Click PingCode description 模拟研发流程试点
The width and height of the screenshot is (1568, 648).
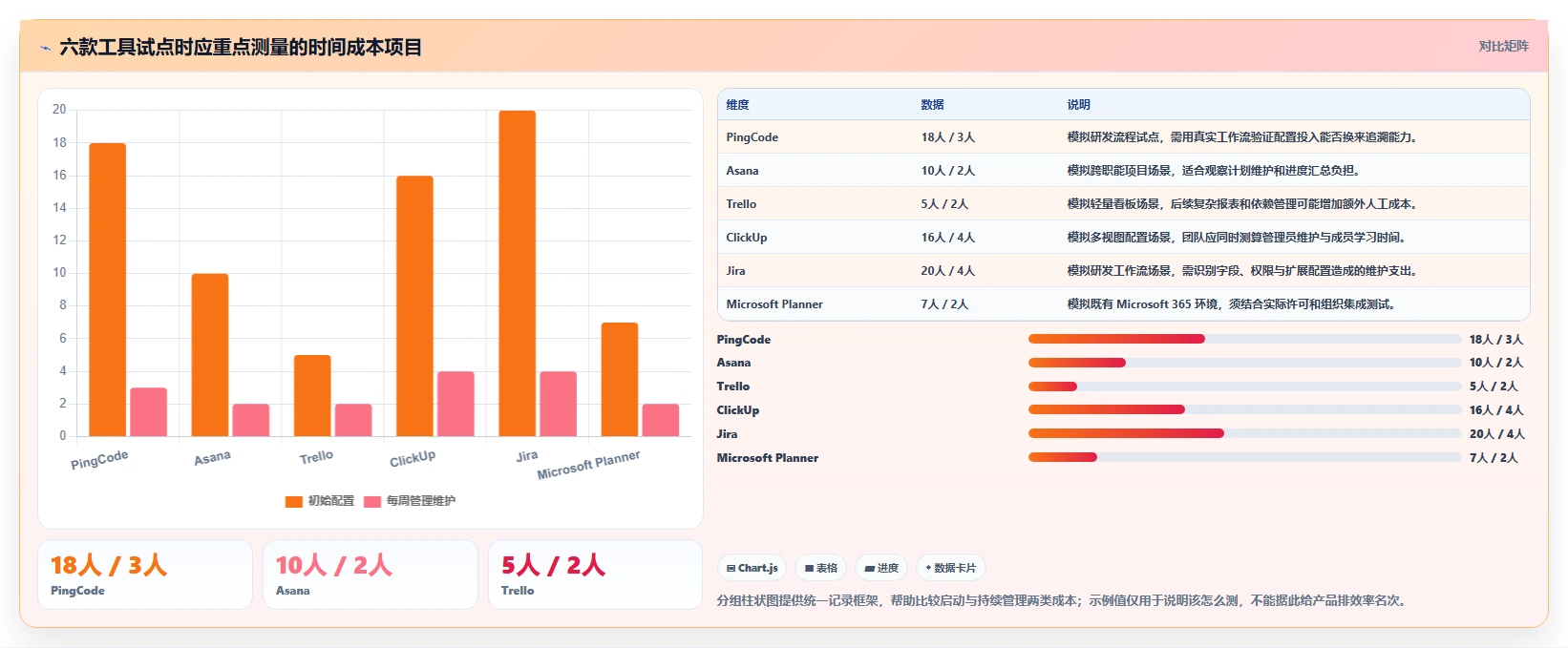click(x=1244, y=137)
